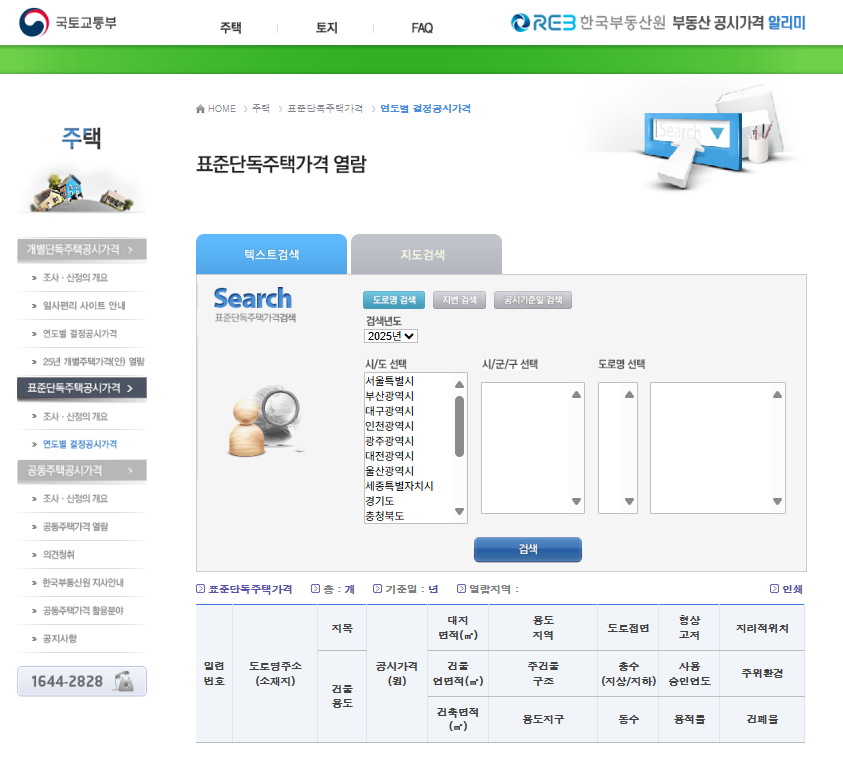Open 한국부동산원 지사안내 sidebar link
The image size is (843, 766).
(x=83, y=583)
